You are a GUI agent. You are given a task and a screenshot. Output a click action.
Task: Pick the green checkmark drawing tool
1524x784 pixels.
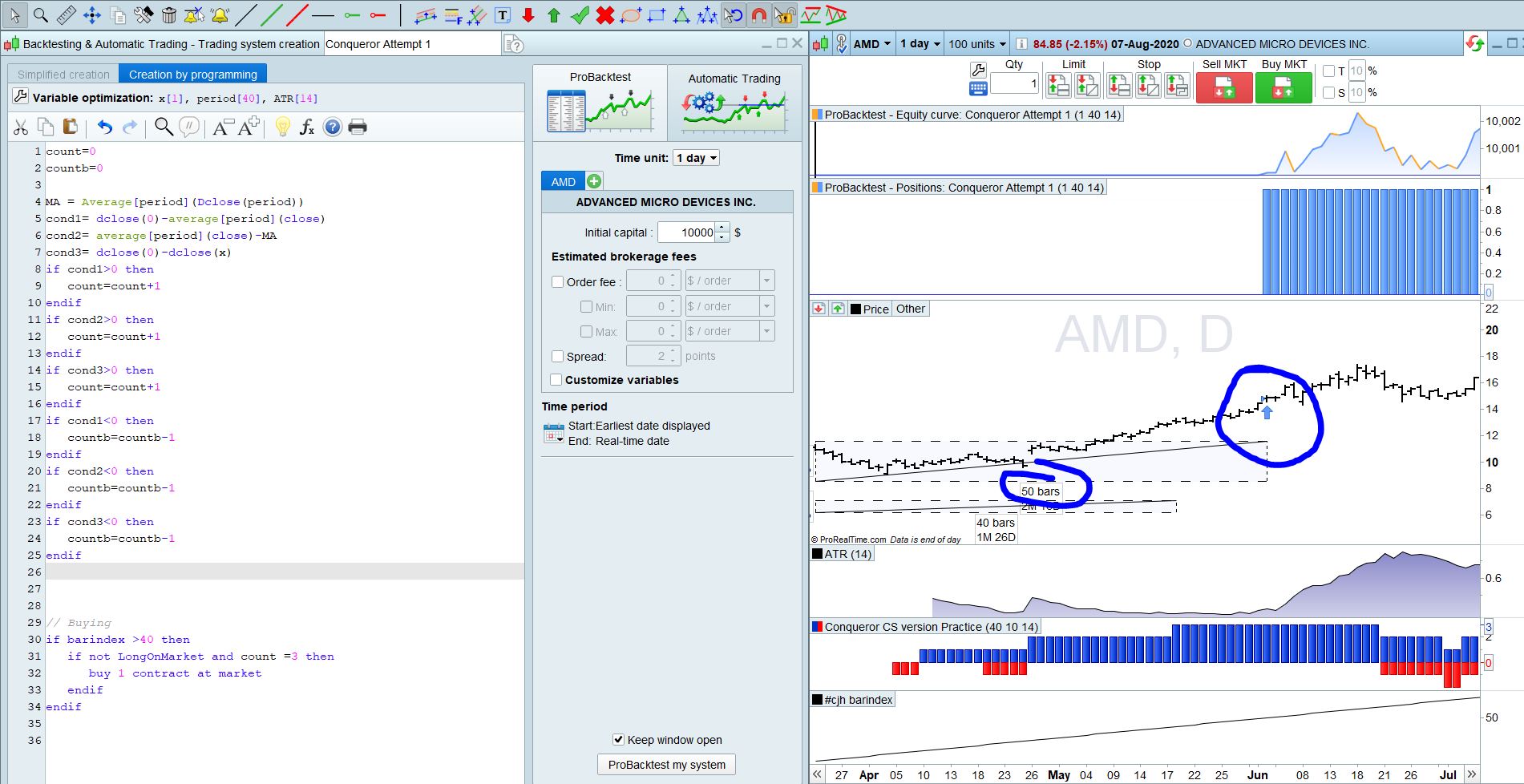[580, 14]
